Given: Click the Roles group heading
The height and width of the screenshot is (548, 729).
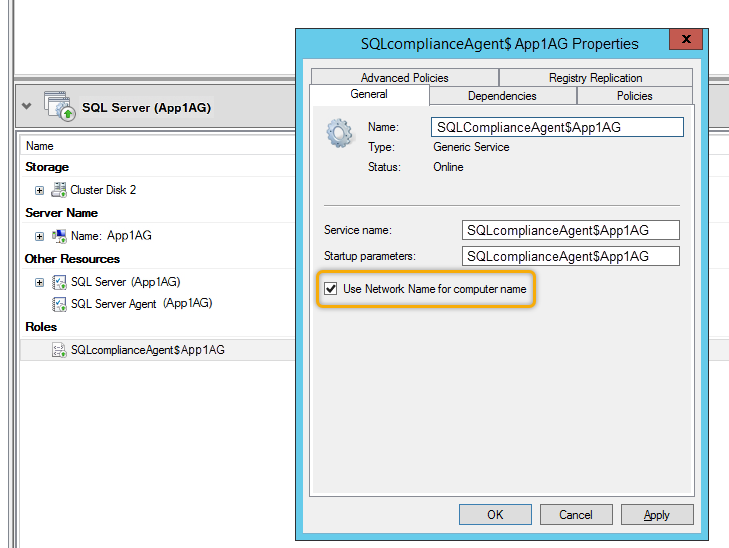Looking at the screenshot, I should 41,327.
